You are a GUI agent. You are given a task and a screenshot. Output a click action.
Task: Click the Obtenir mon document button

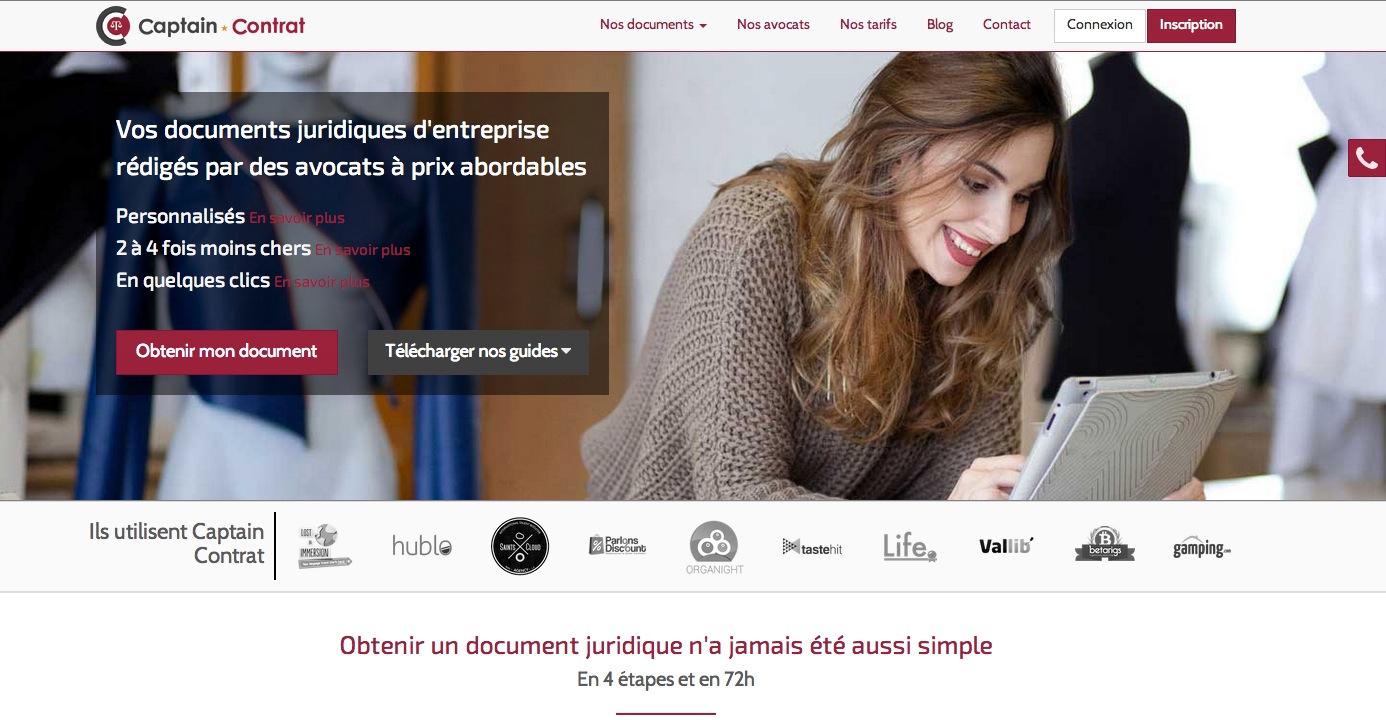tap(227, 352)
